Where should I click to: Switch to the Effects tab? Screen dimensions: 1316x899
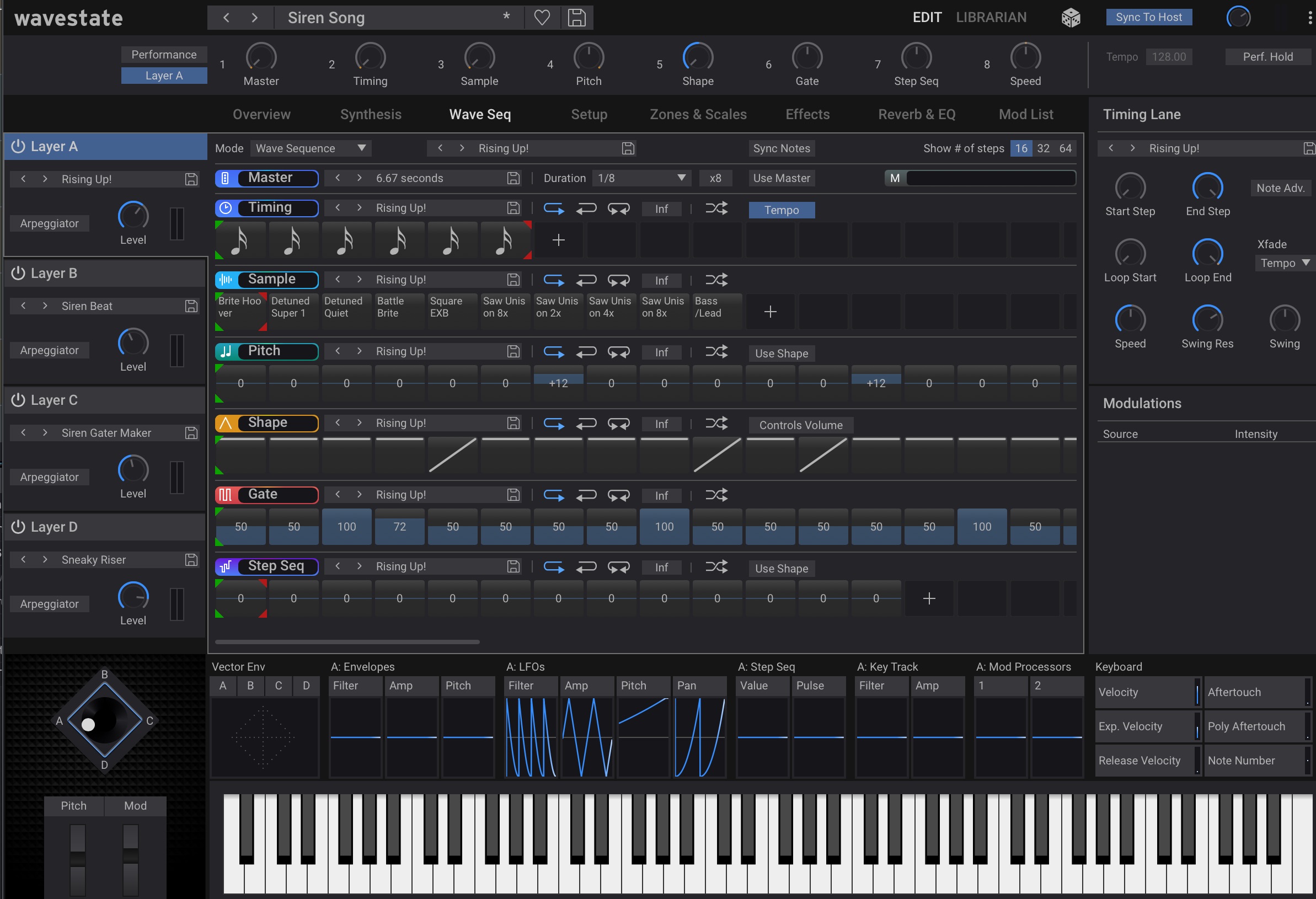[x=807, y=114]
